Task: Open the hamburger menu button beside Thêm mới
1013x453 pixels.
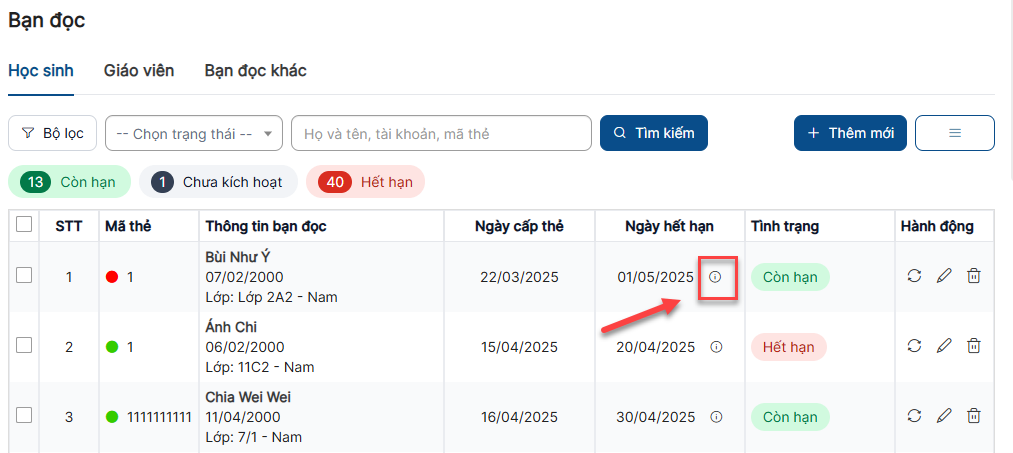Action: coord(954,133)
